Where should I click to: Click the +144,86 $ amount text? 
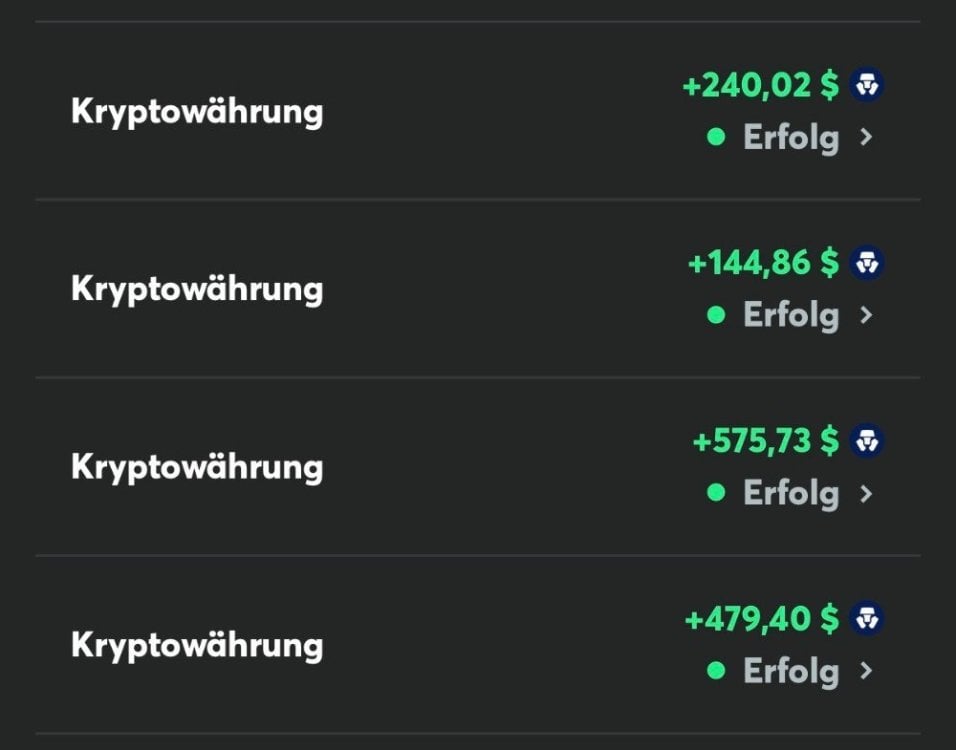coord(763,264)
